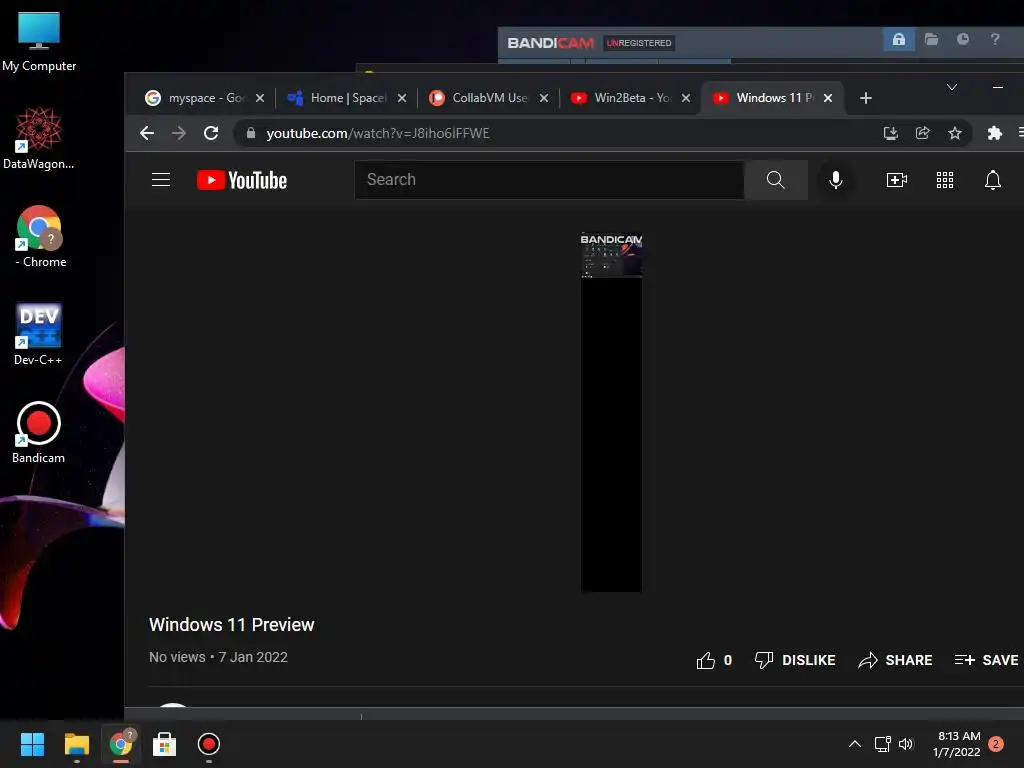Like the Windows 11 Preview video

pos(714,660)
